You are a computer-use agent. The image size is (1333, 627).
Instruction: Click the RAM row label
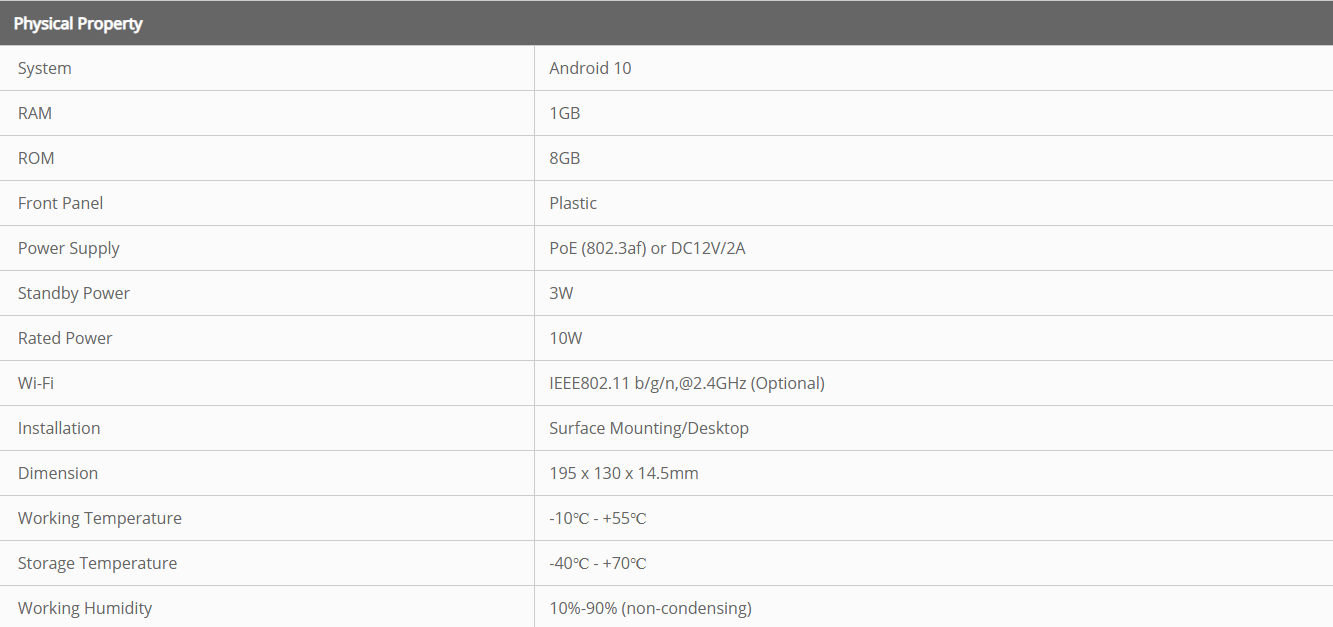pos(35,113)
